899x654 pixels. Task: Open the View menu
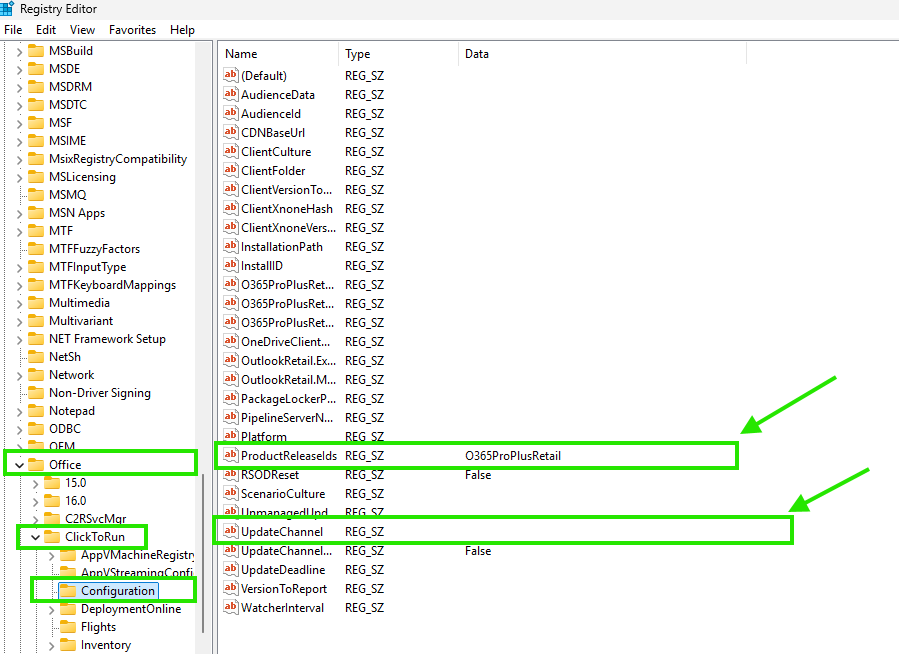click(82, 30)
